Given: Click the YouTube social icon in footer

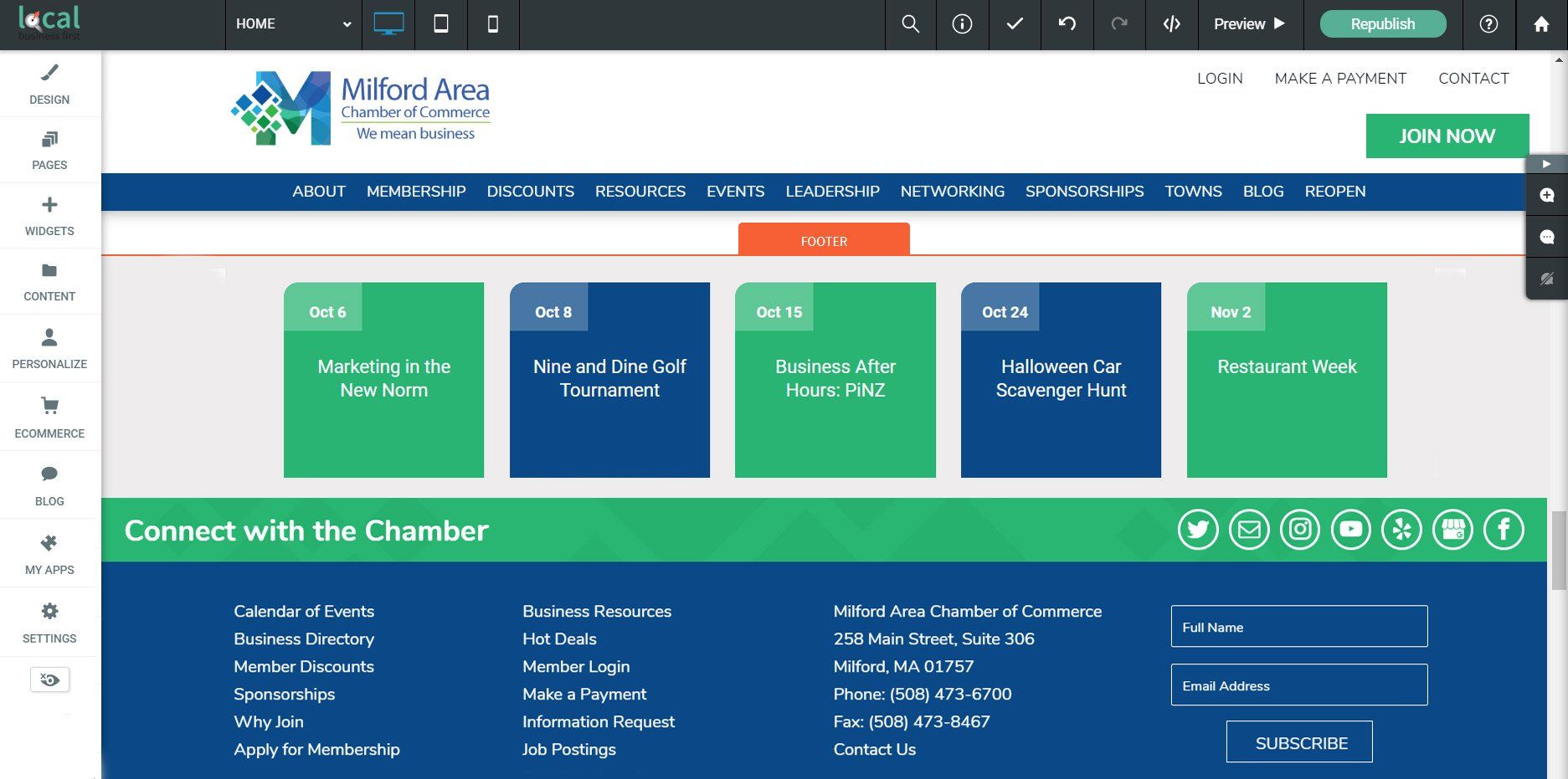Looking at the screenshot, I should (1351, 530).
